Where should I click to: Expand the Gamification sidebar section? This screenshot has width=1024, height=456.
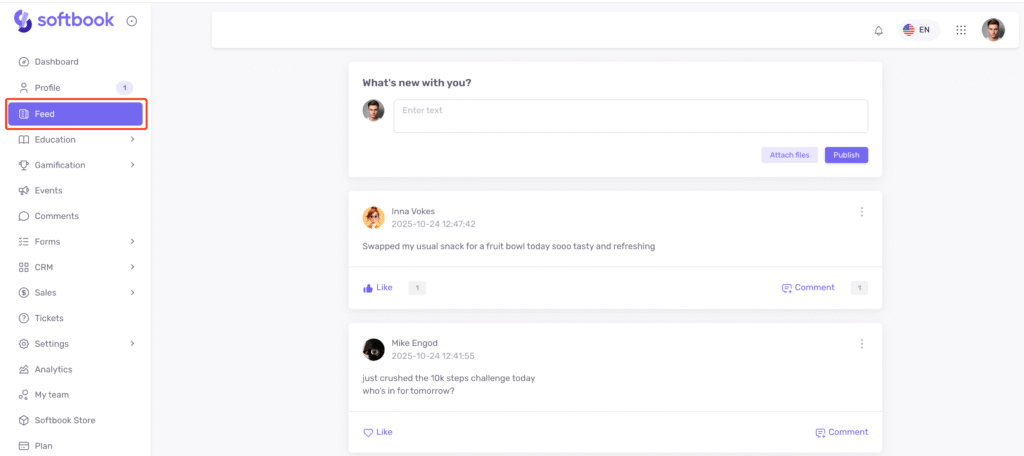(76, 165)
